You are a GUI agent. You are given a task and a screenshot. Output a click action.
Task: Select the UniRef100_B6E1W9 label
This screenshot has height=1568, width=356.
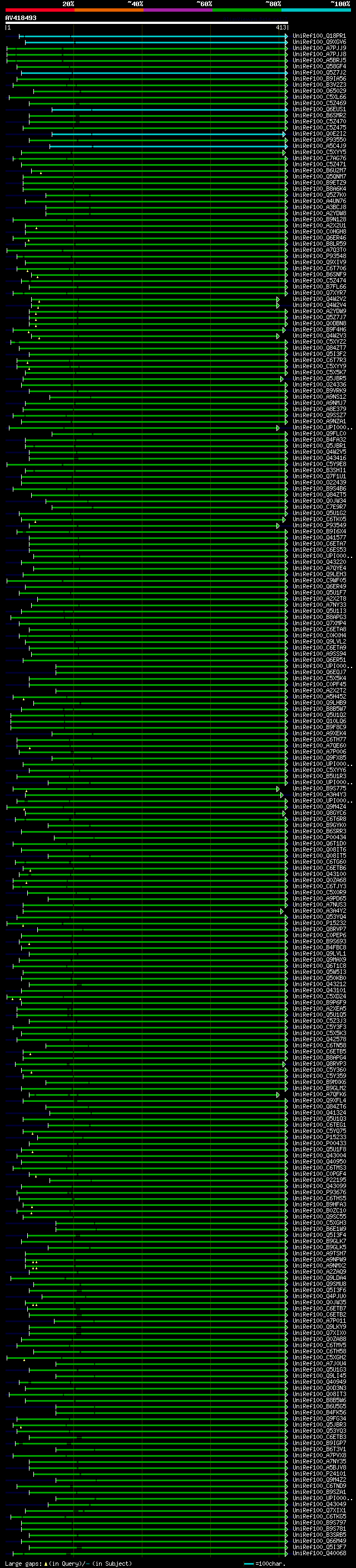319,1229
